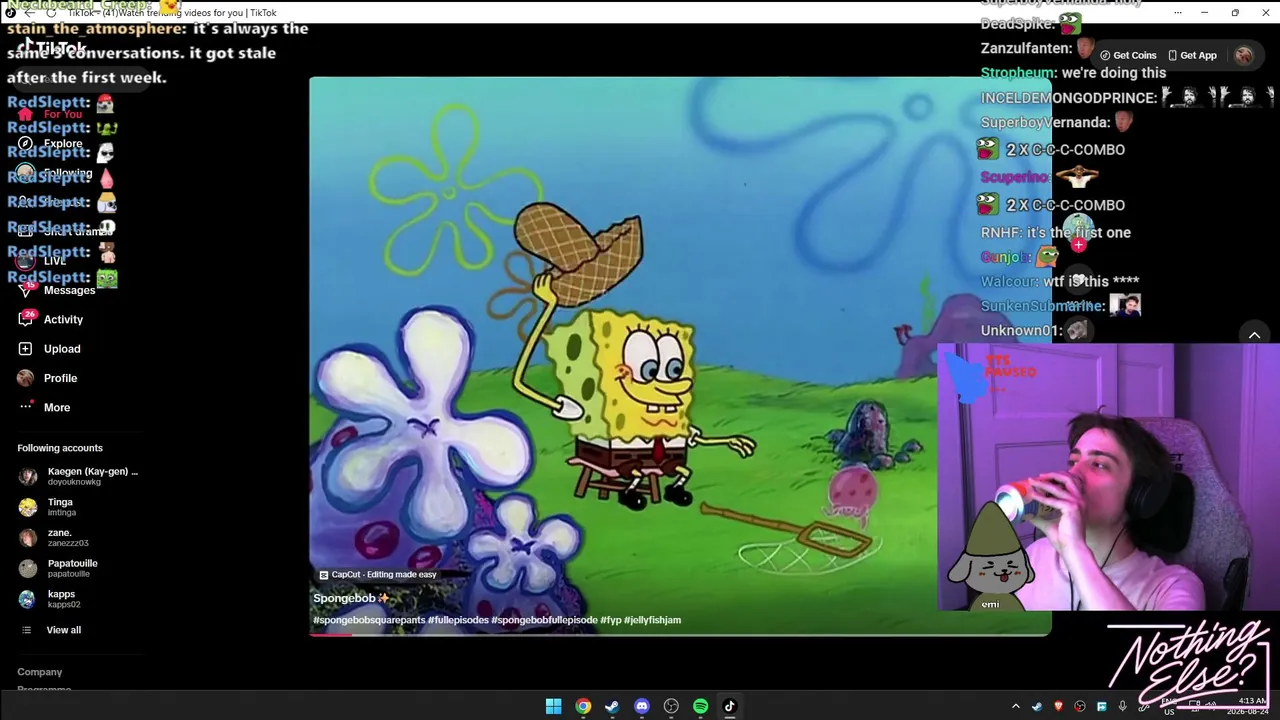
Task: Open Google Chrome from the taskbar
Action: coord(583,706)
